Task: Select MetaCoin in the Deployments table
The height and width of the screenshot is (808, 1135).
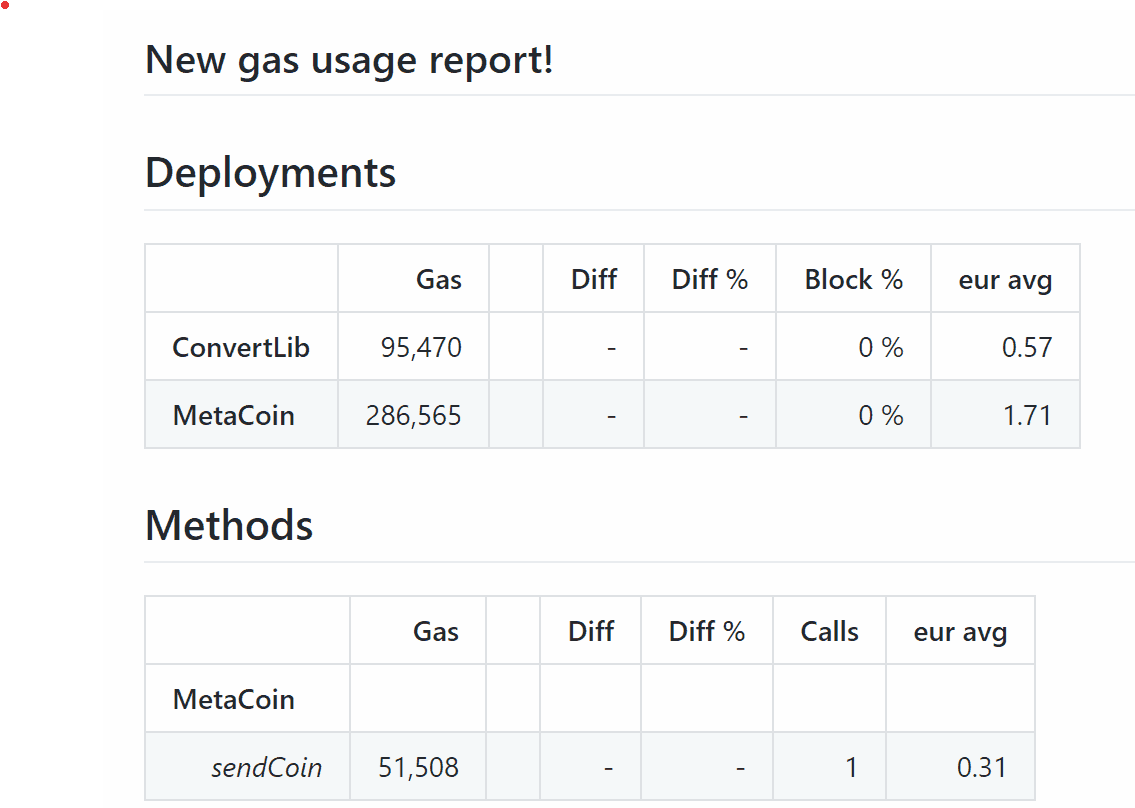Action: [233, 415]
